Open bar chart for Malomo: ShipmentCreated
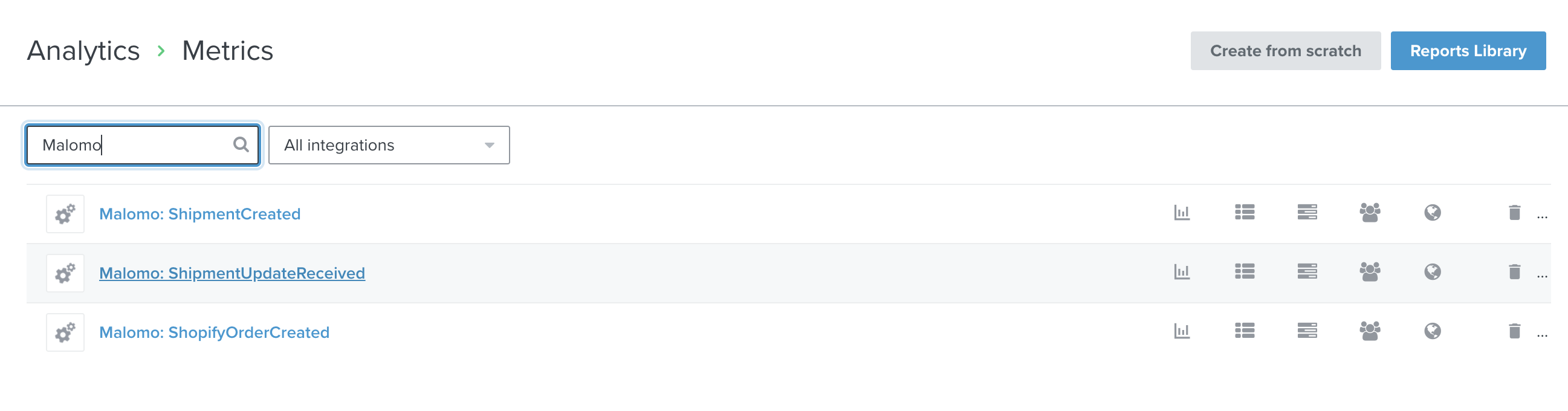Screen dimensions: 1568x411 [1182, 213]
